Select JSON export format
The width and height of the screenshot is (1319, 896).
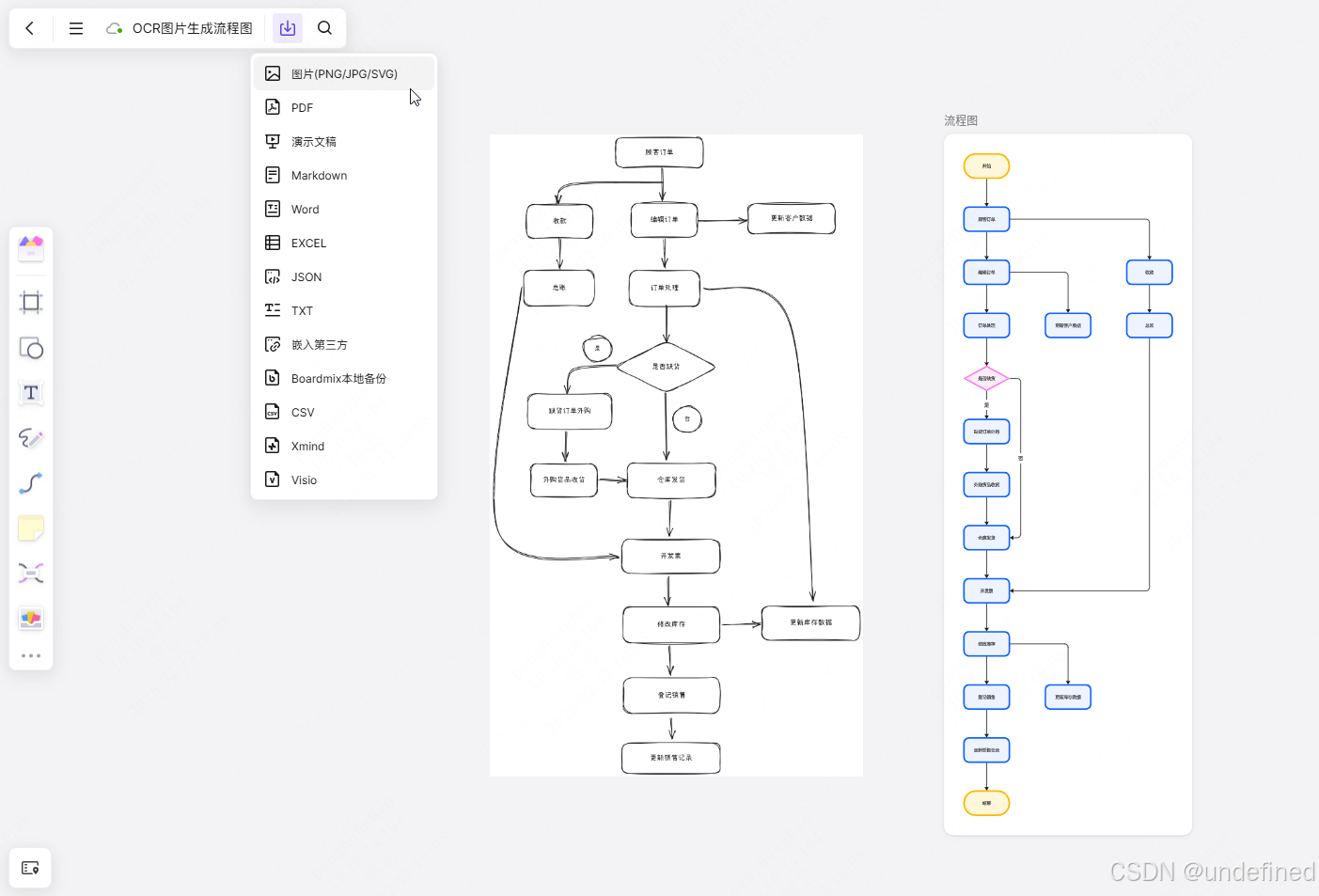[344, 276]
